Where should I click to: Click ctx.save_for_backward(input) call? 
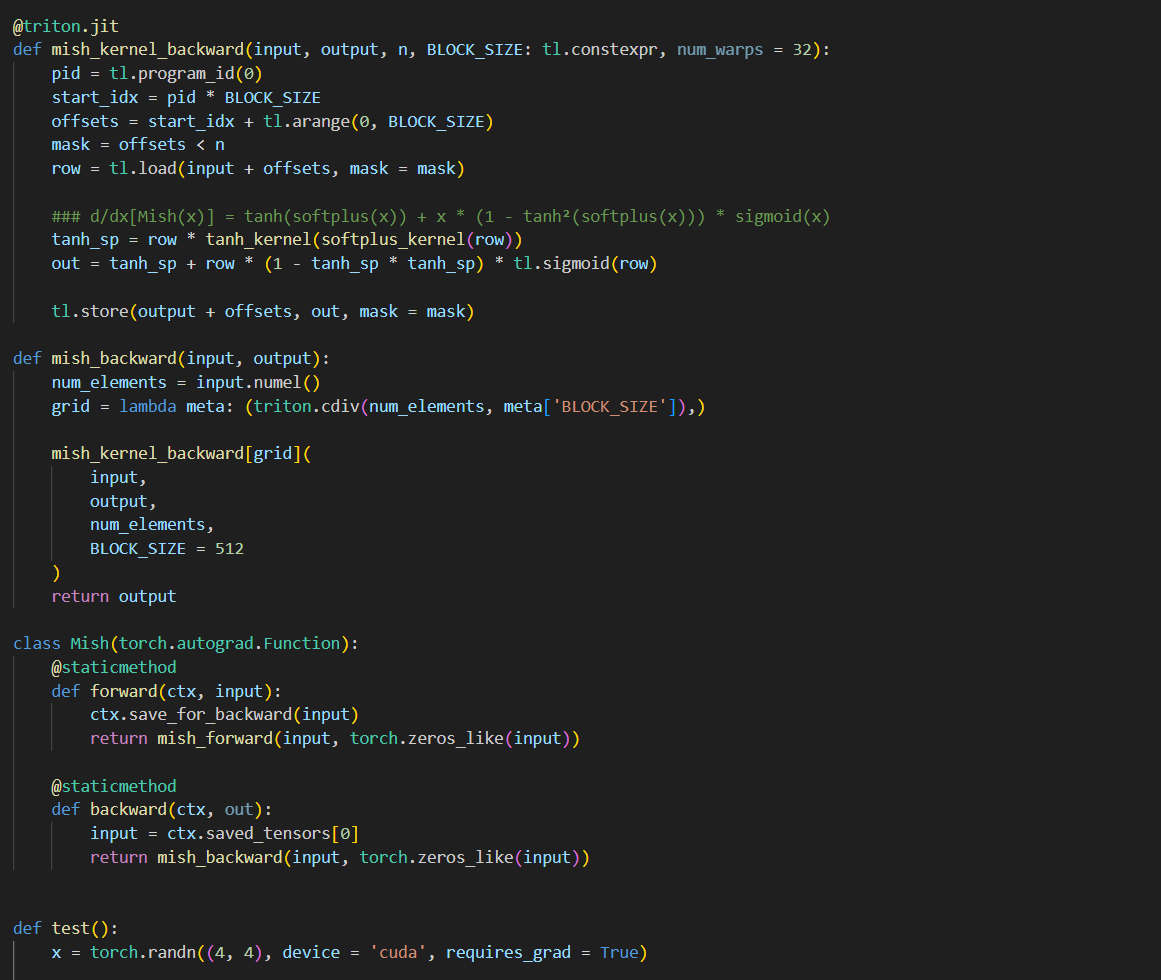tap(224, 714)
